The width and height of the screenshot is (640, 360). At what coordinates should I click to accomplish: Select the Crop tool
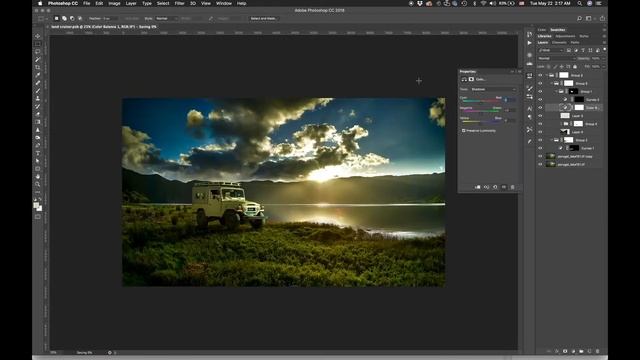[38, 67]
